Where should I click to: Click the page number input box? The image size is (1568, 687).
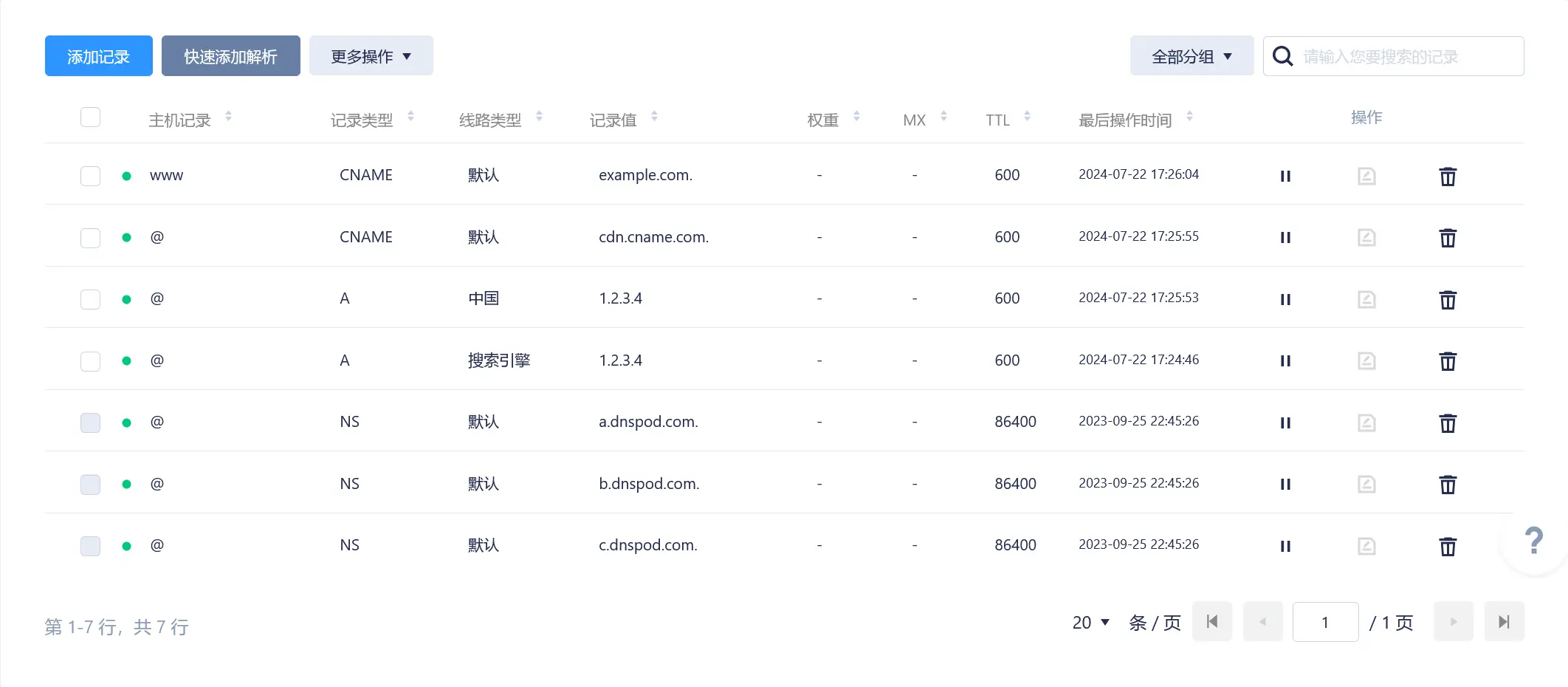click(x=1325, y=622)
